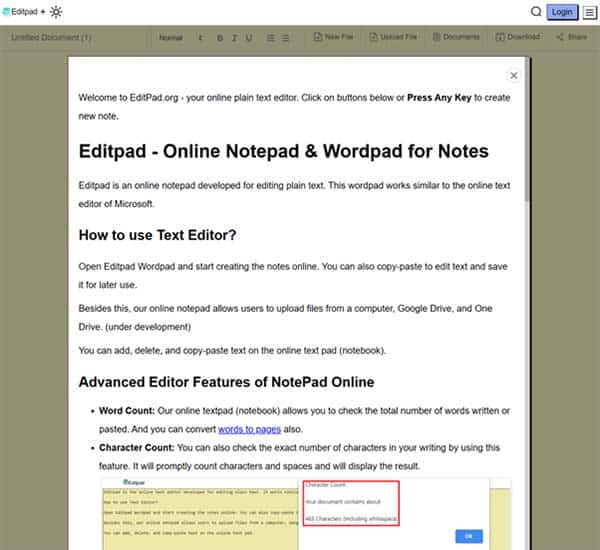Click the Download toolbar button
The width and height of the screenshot is (600, 550).
pos(518,37)
